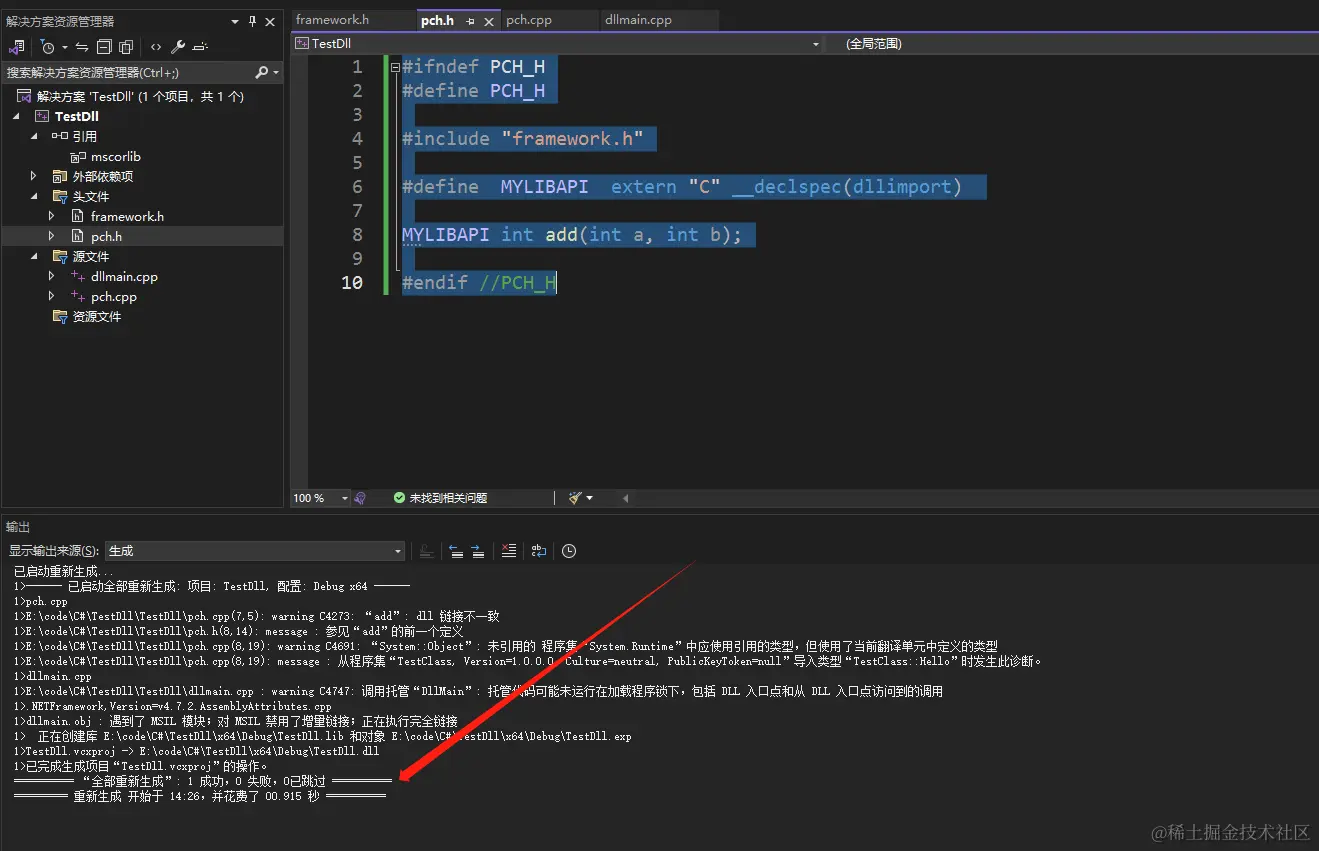This screenshot has height=851, width=1319.
Task: Open the 显示输出来源 dropdown set to 生成
Action: (x=255, y=551)
